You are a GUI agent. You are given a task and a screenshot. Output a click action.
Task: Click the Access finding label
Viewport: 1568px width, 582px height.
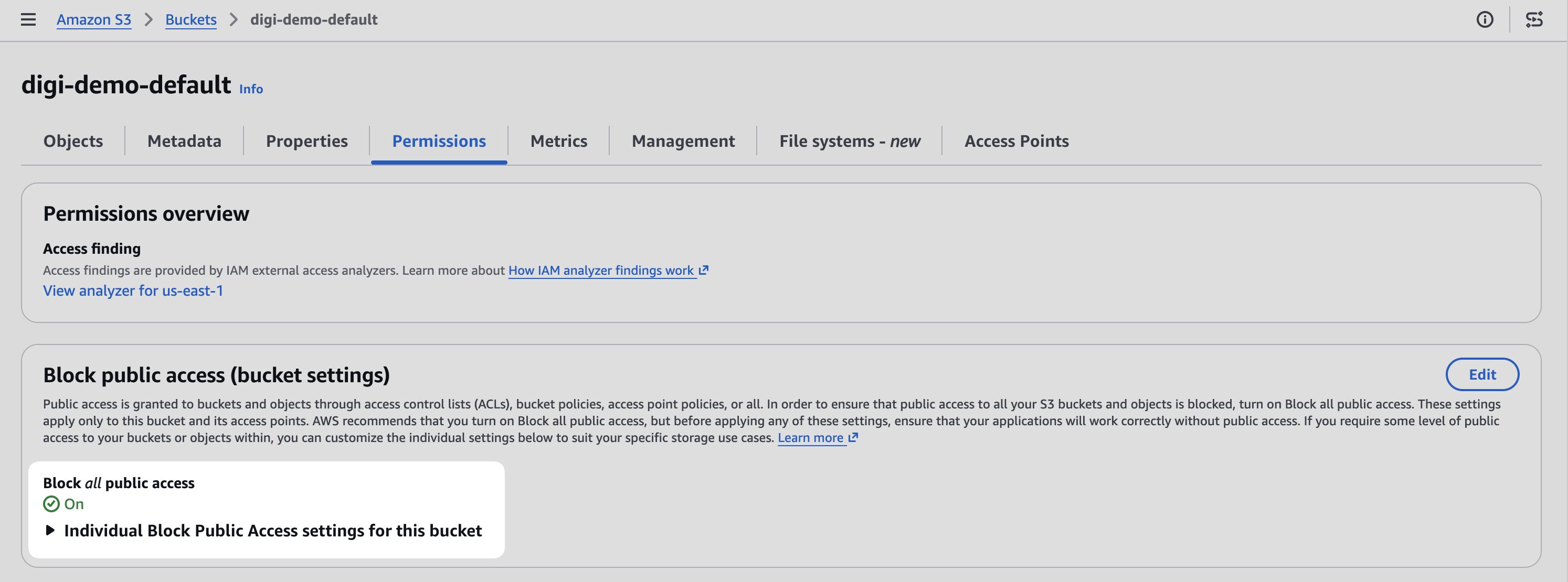point(92,249)
